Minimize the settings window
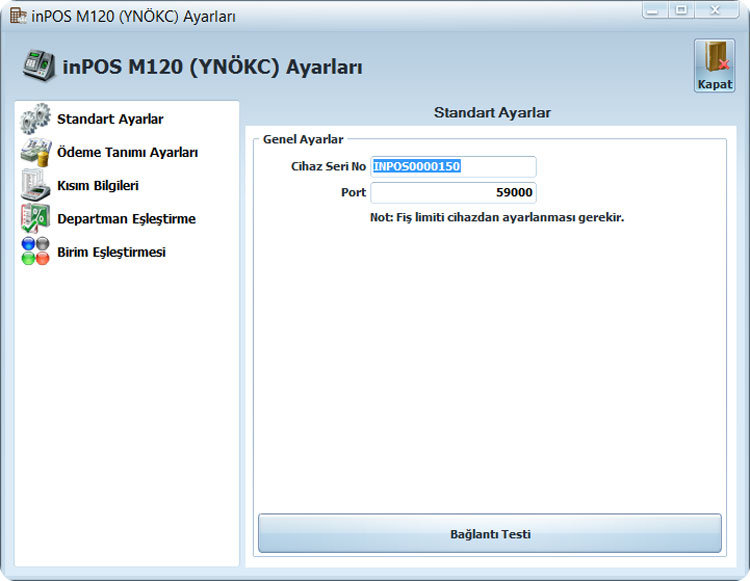 [x=654, y=11]
